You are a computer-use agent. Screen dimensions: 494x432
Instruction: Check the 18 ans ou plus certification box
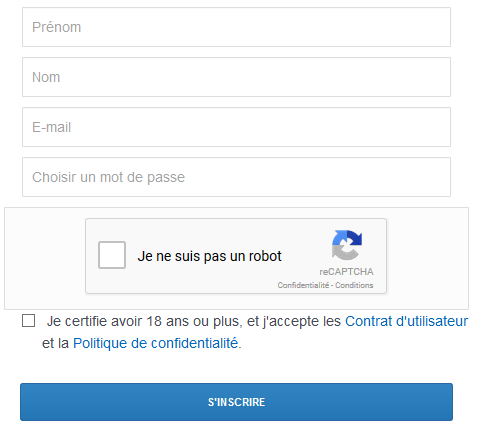coord(28,321)
